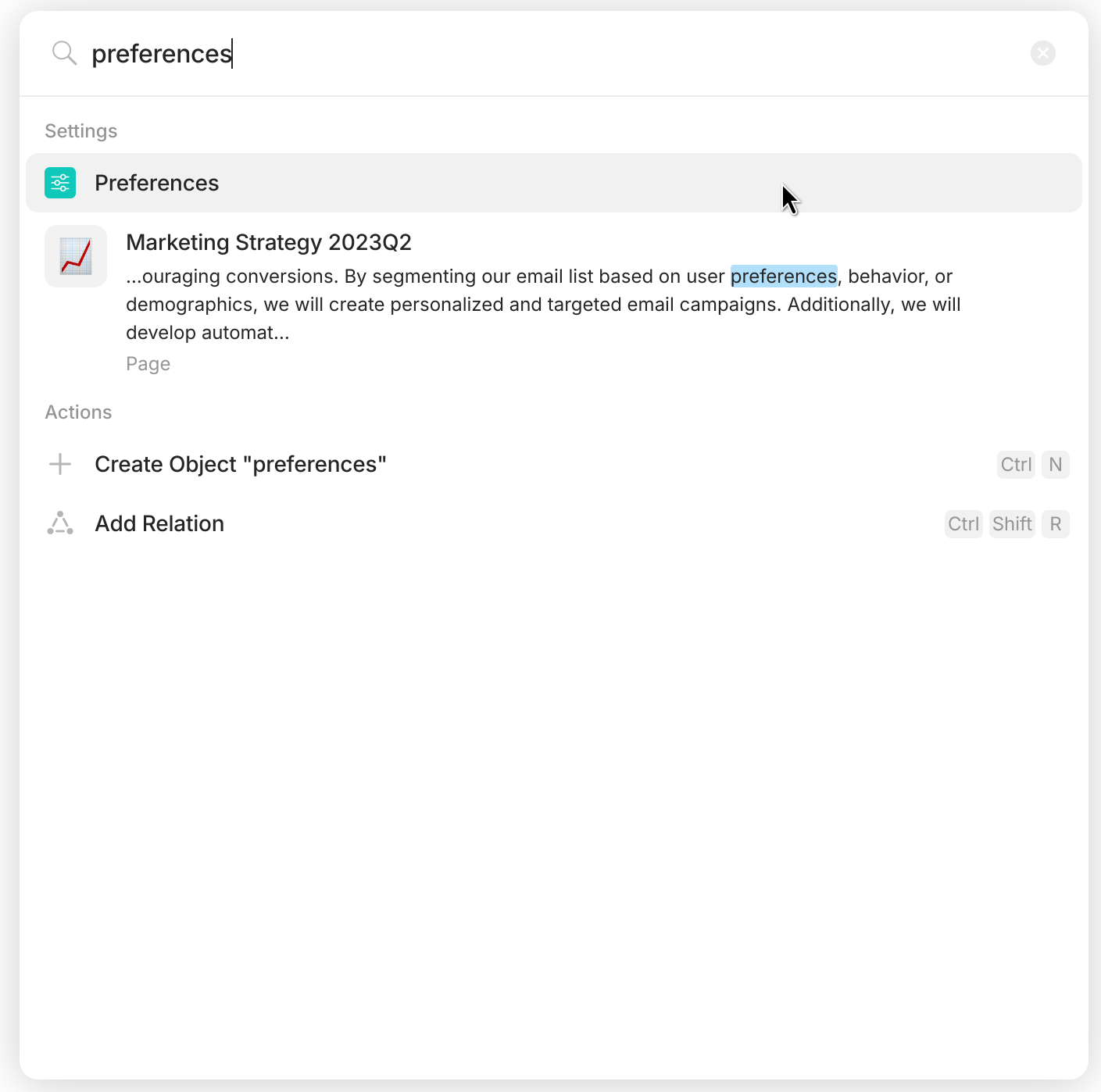Screen dimensions: 1101x1092
Task: Click the Ctrl badge next to Add Relation
Action: pyautogui.click(x=963, y=524)
